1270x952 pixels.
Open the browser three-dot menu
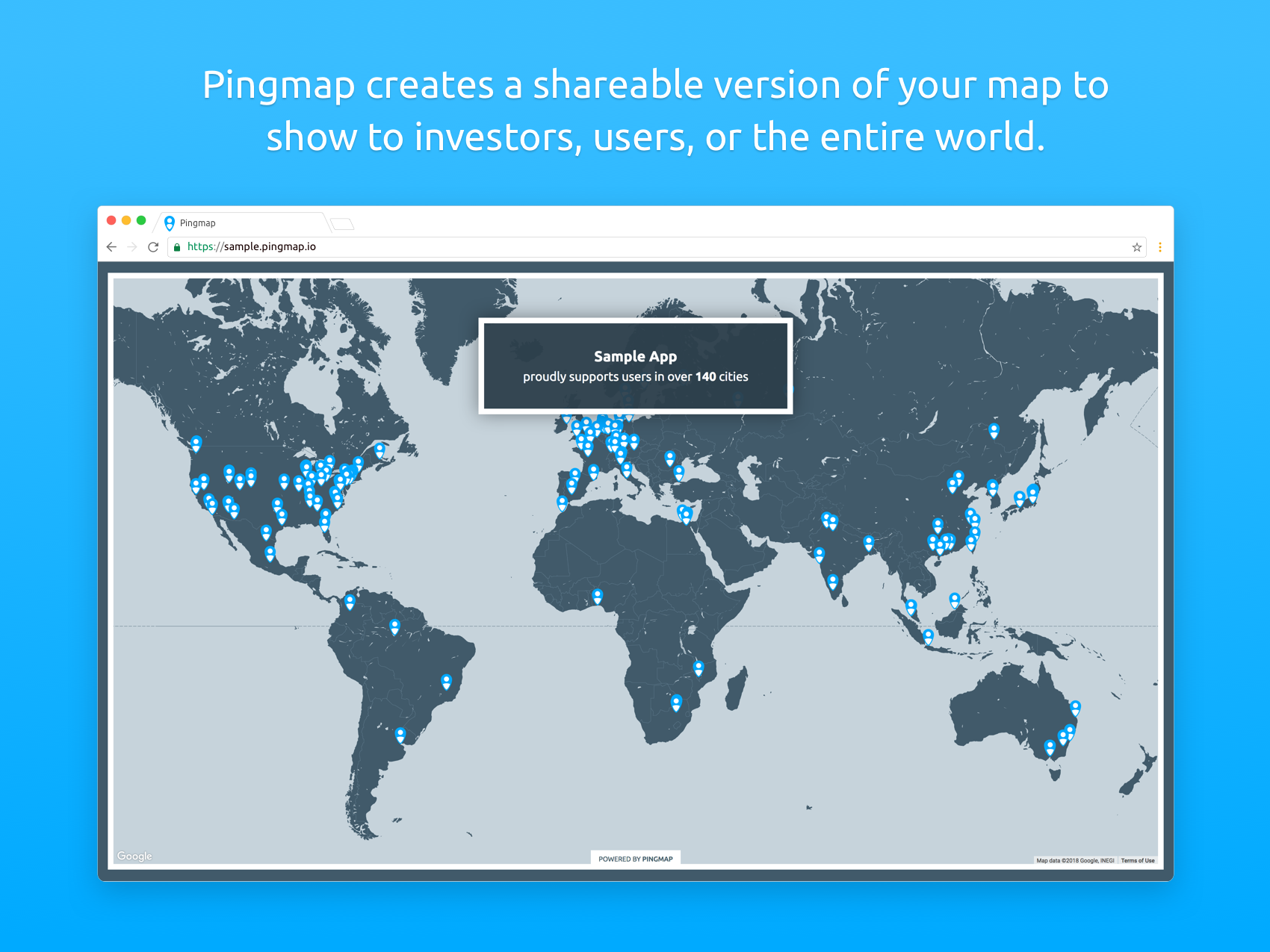(x=1160, y=247)
